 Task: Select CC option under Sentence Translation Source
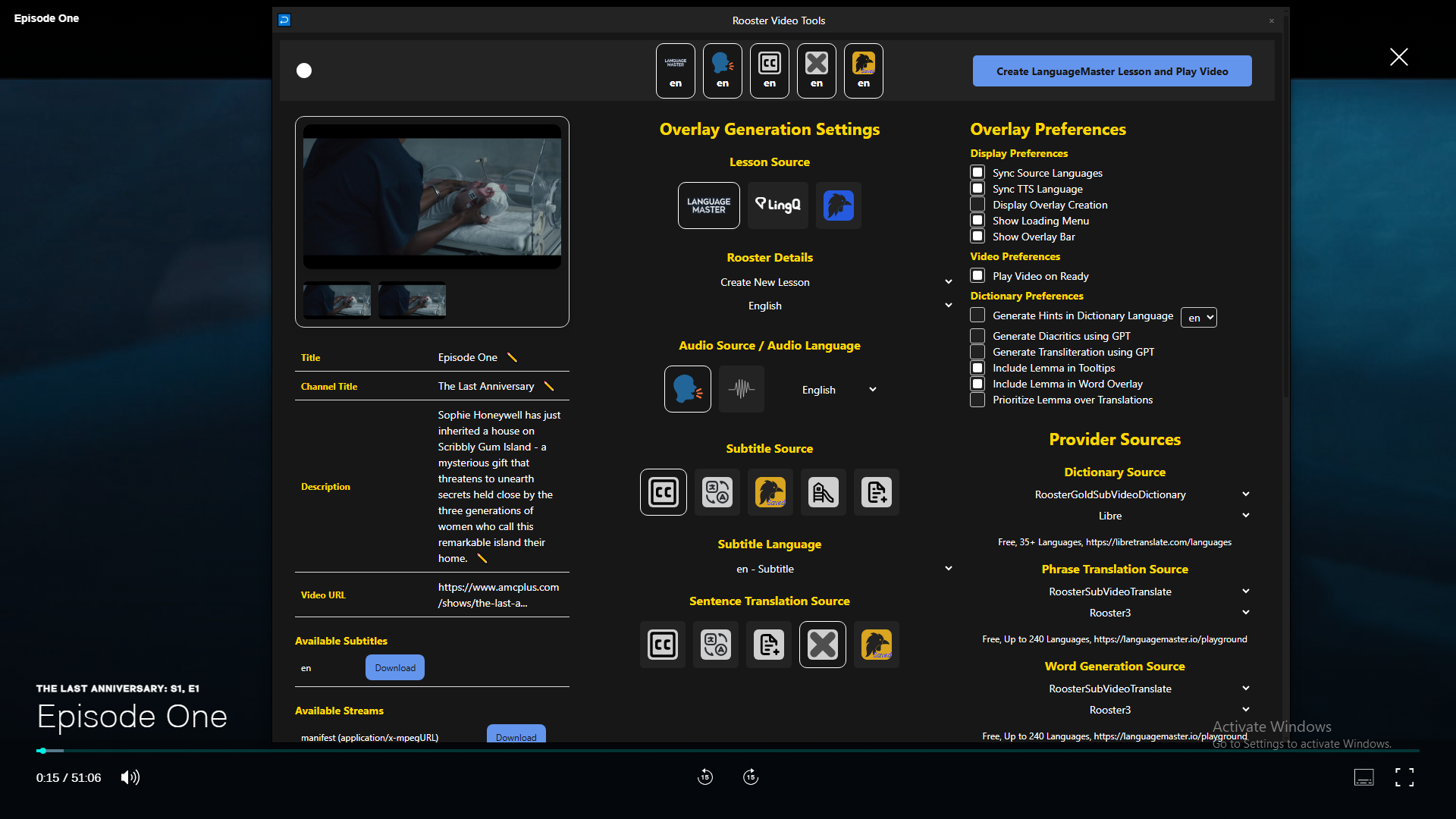(x=662, y=645)
